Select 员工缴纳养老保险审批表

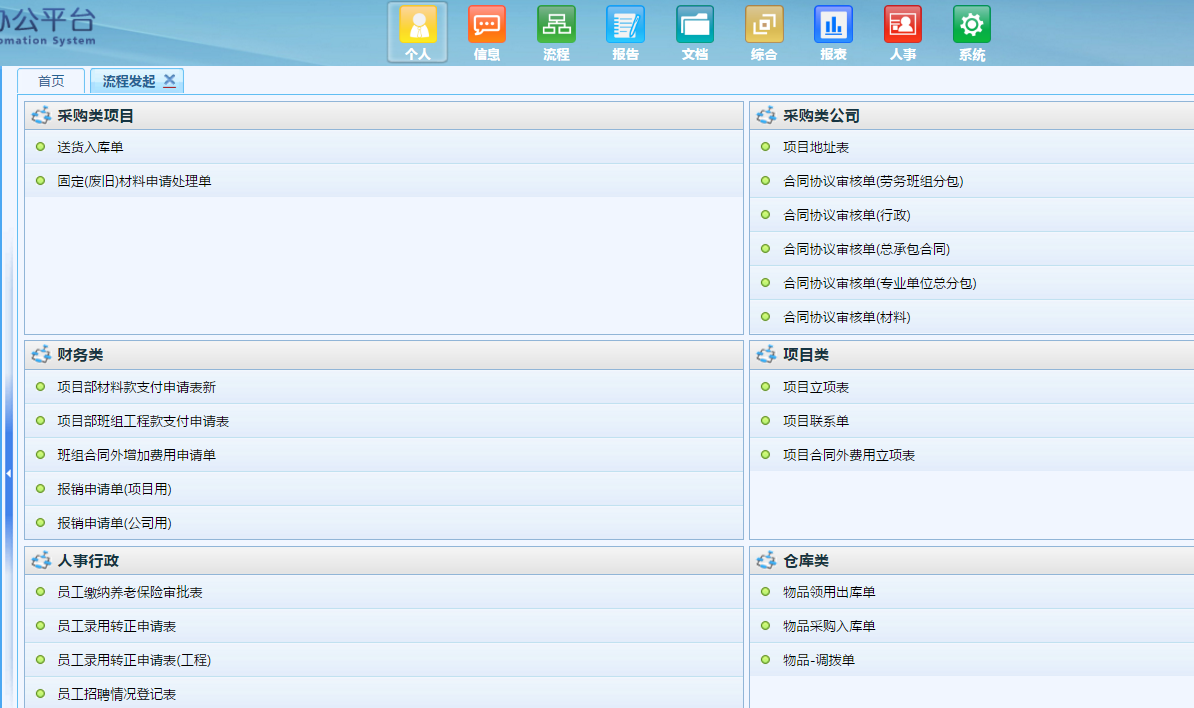click(x=129, y=592)
